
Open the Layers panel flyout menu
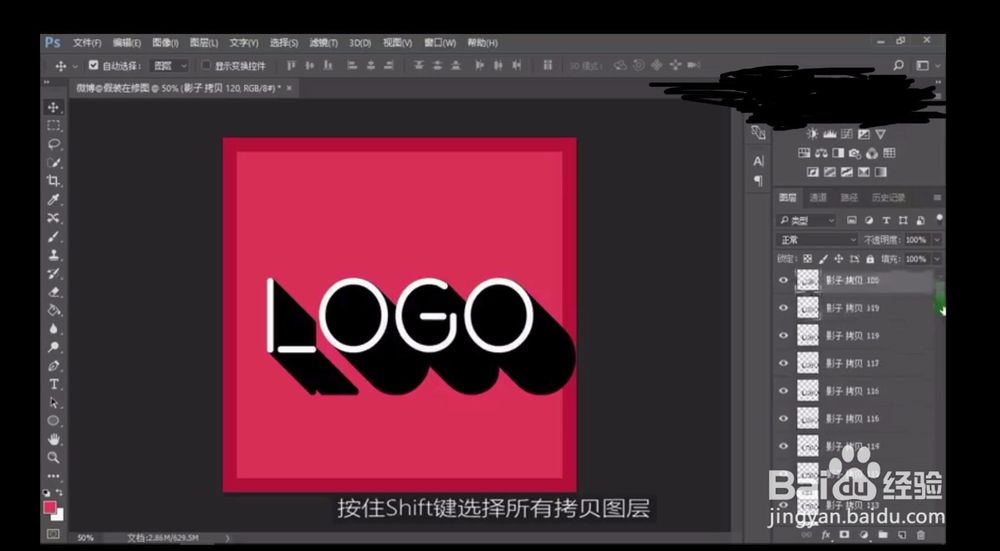(937, 198)
